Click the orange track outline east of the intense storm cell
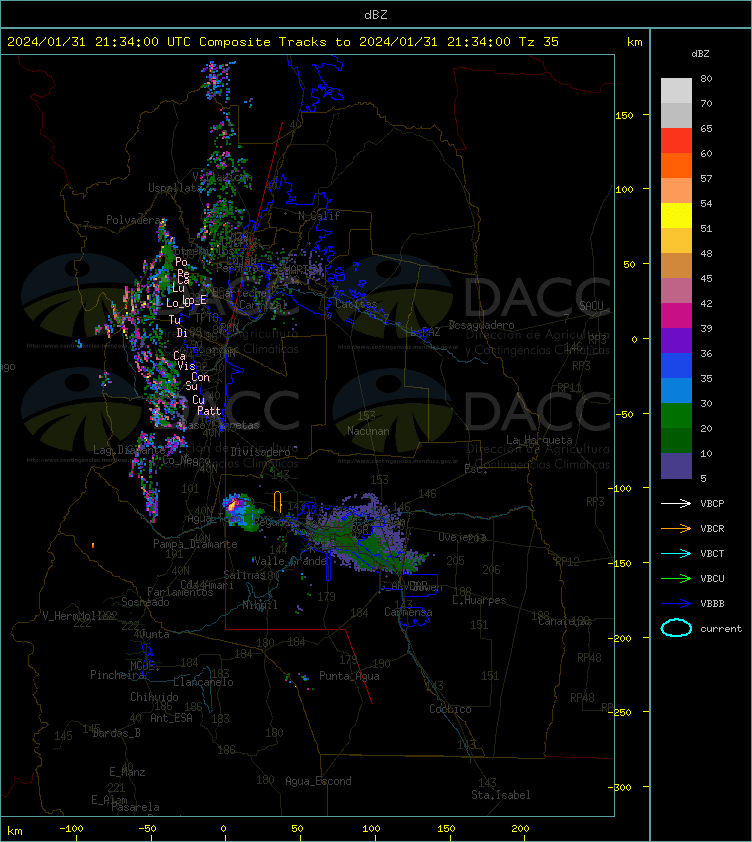The image size is (752, 842). click(277, 501)
